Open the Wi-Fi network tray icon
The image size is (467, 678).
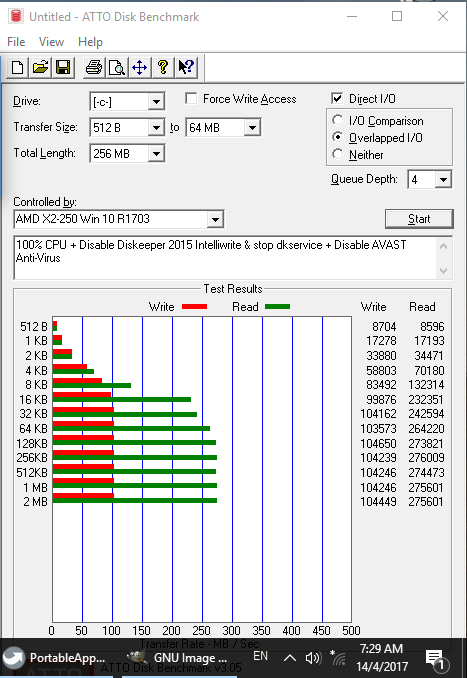click(338, 658)
